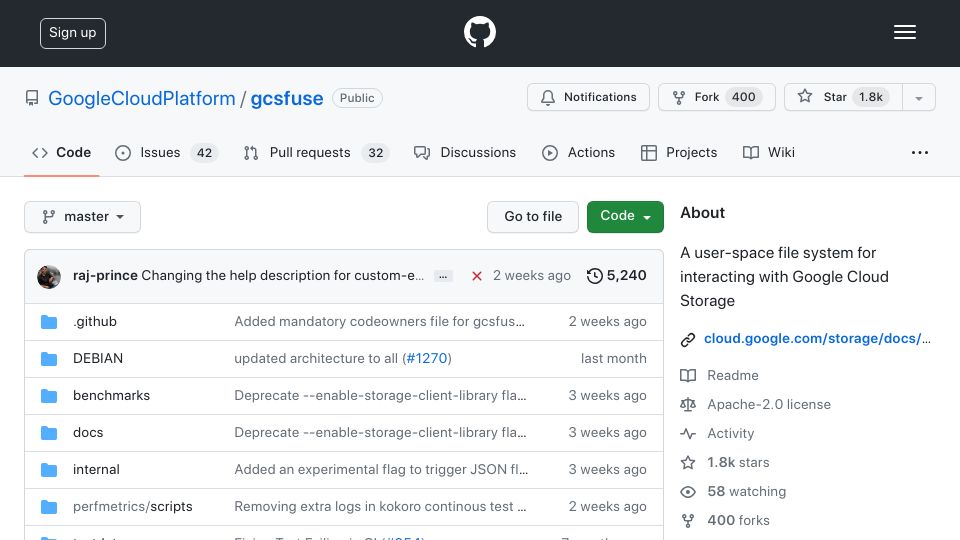Open raj-prince author link
The height and width of the screenshot is (540, 960).
(x=105, y=276)
